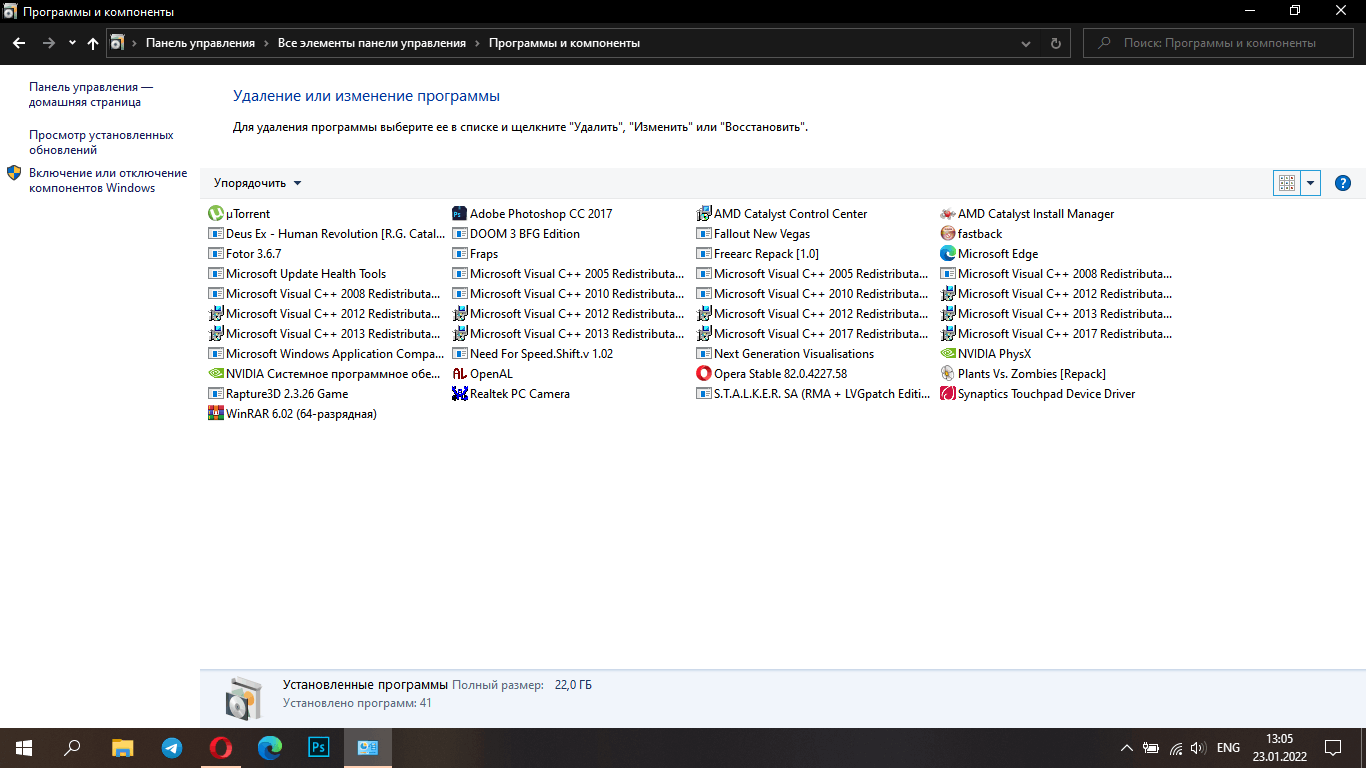Select Freearc Repack [1.0] entry

click(758, 253)
